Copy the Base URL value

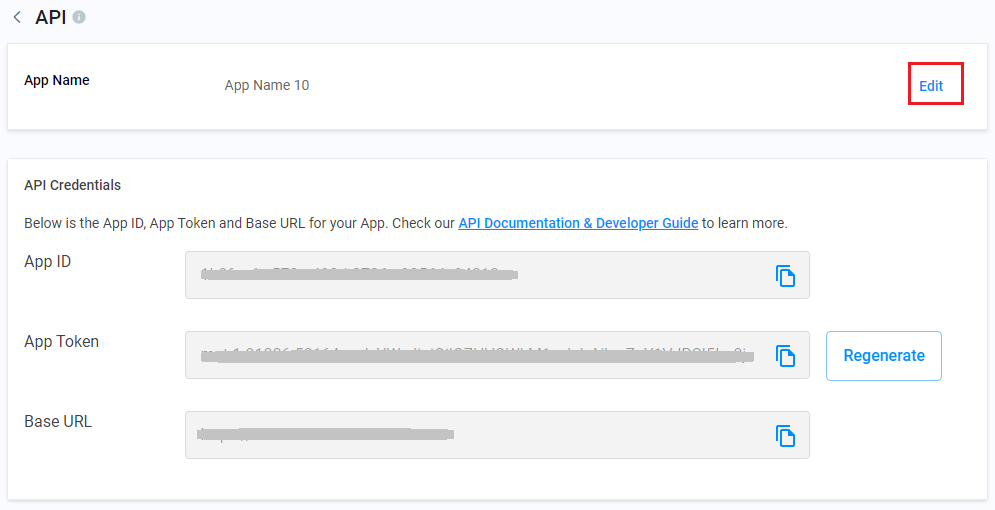[786, 436]
